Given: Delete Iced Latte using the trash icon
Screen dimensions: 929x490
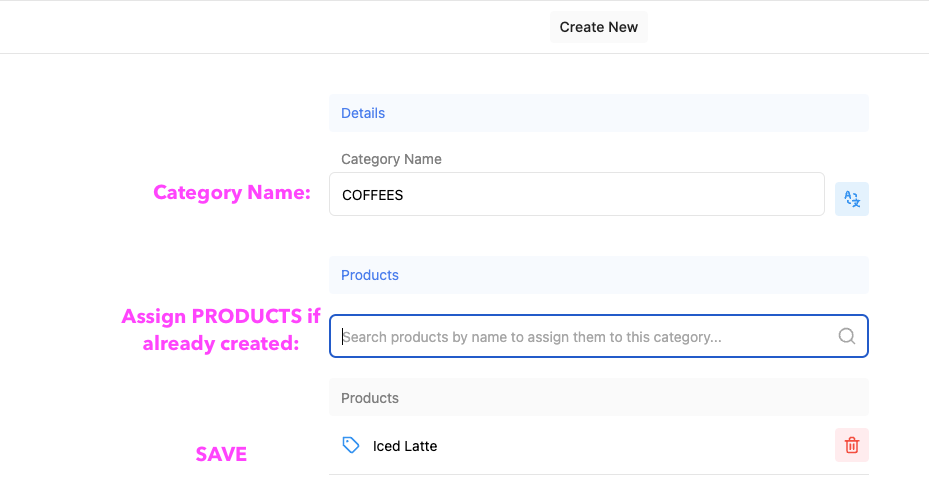Looking at the screenshot, I should 851,445.
